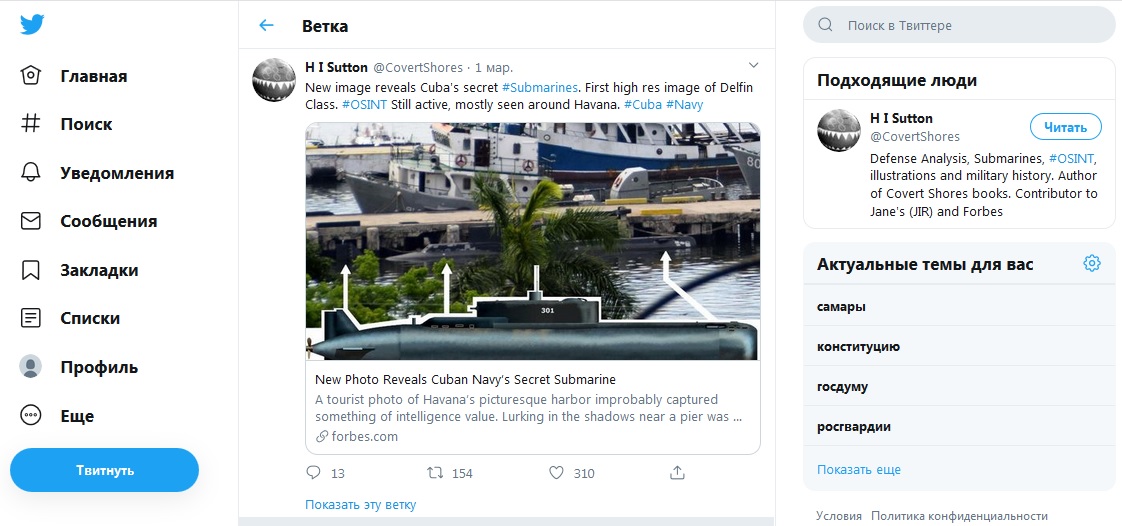Reply to the tweet via comment icon
The width and height of the screenshot is (1122, 526).
click(x=313, y=472)
